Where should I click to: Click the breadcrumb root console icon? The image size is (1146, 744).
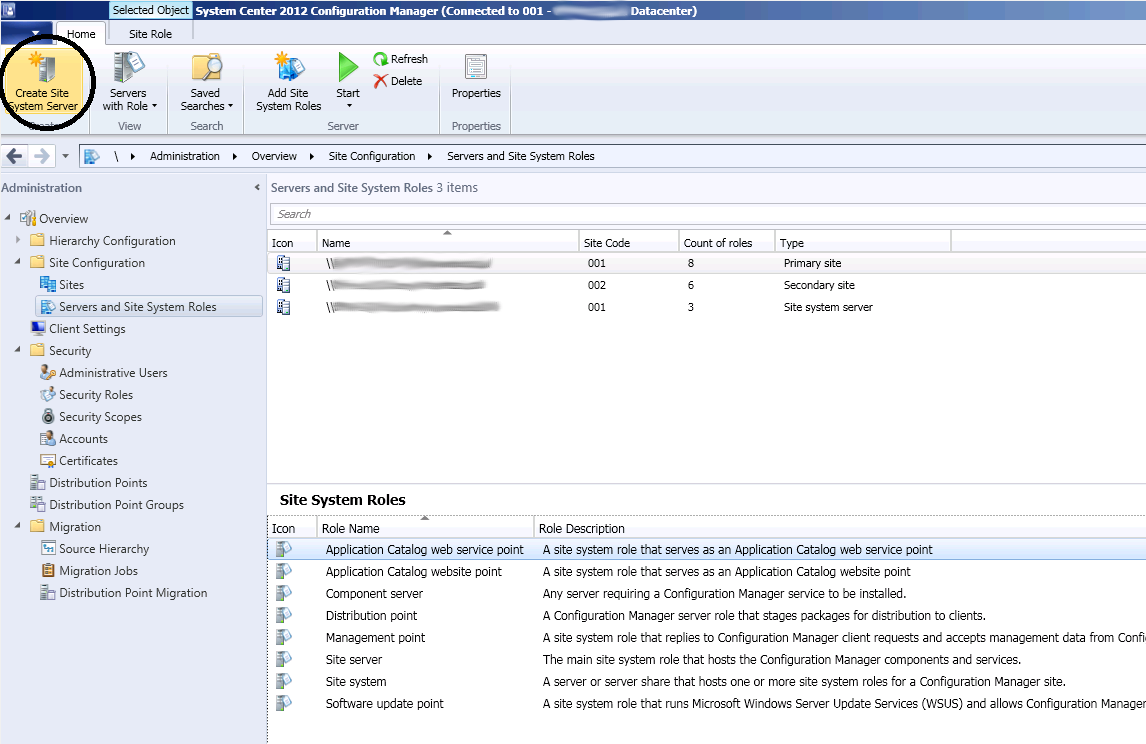[x=91, y=156]
